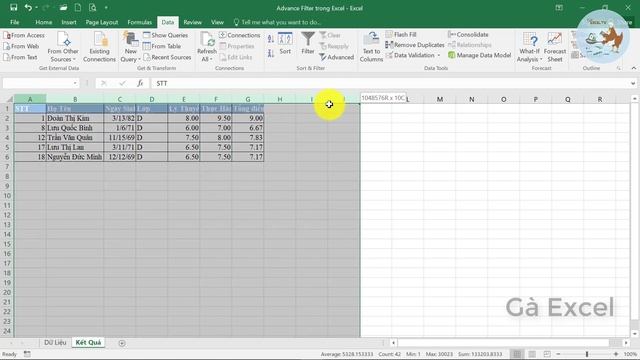Click cell with value 6.67

point(248,128)
